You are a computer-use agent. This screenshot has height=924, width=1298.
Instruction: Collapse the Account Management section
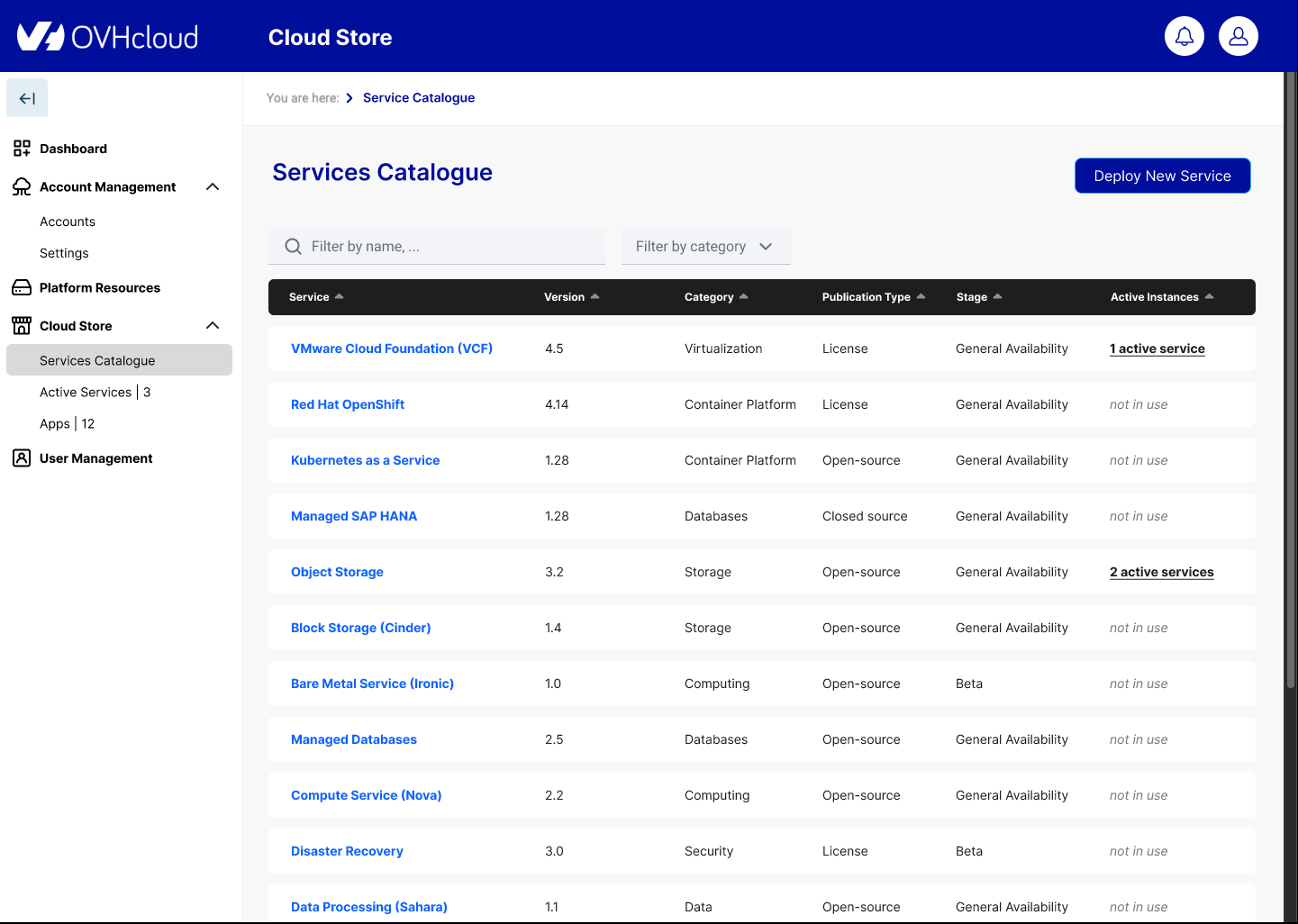213,186
